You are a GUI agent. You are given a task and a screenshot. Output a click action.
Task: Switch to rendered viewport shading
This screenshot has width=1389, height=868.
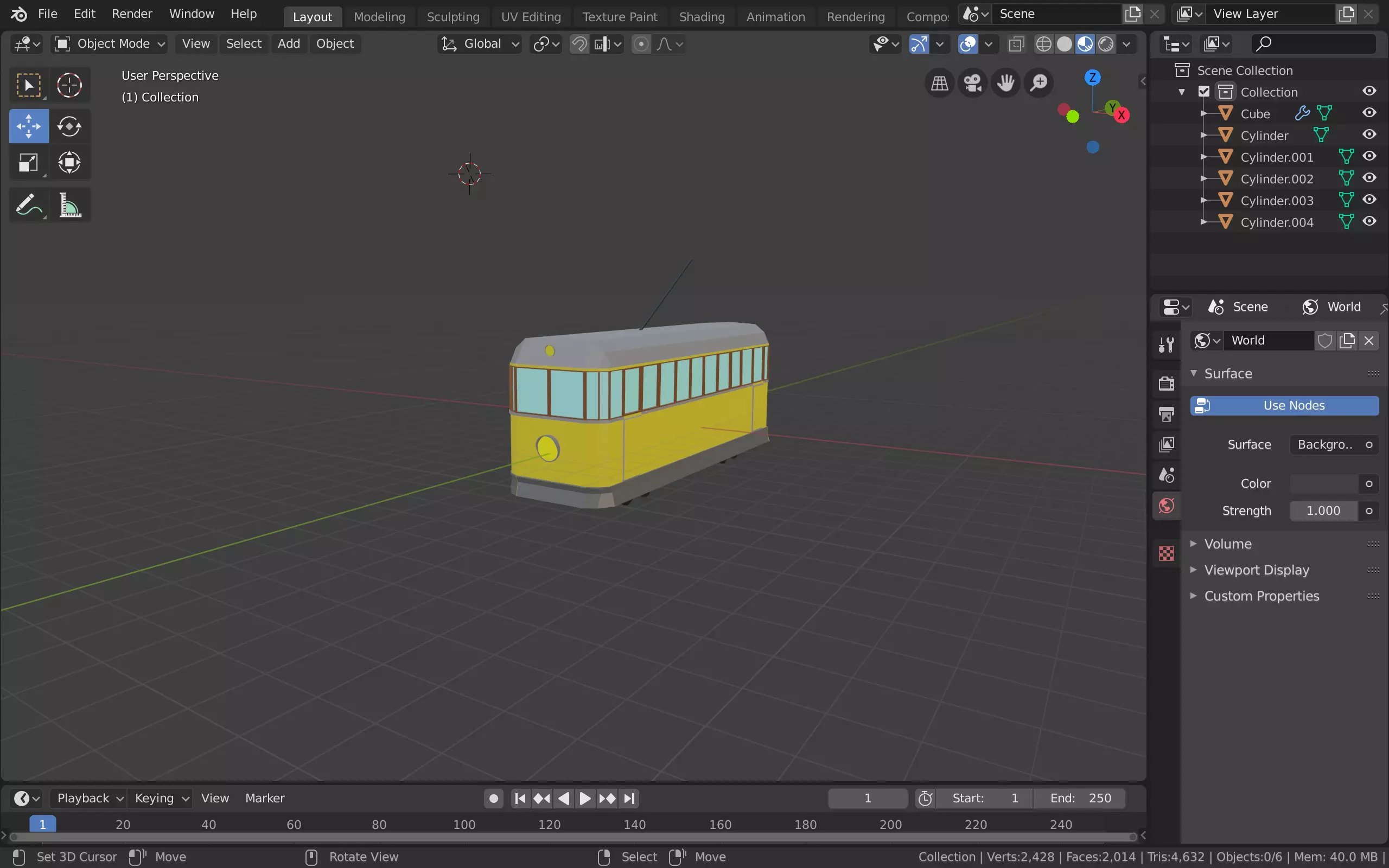click(x=1105, y=44)
